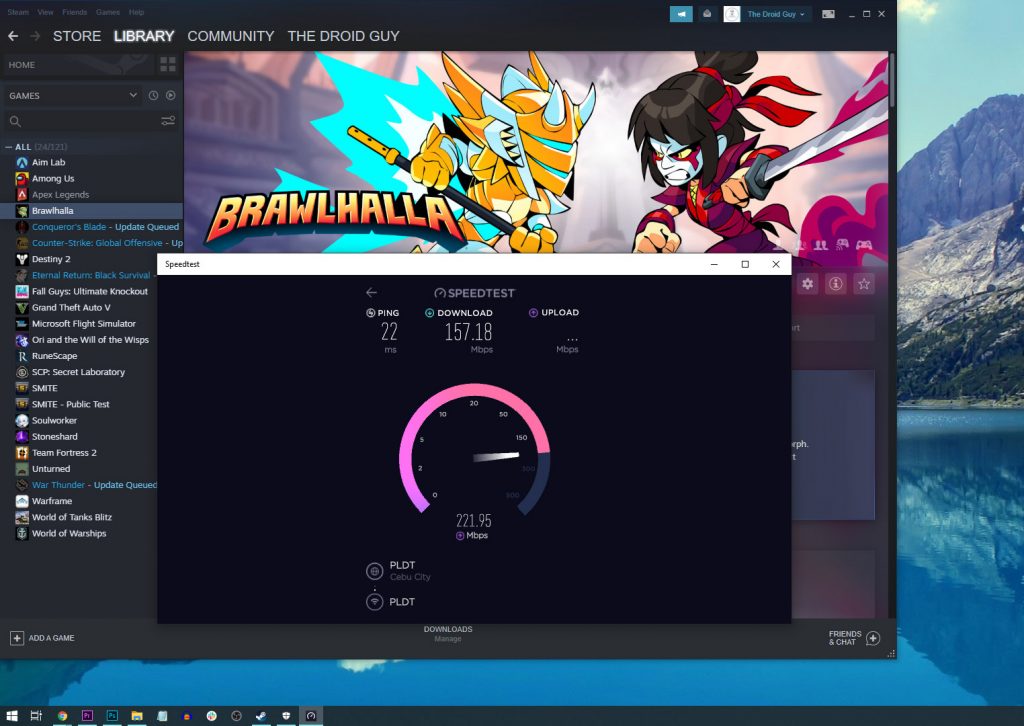Image resolution: width=1024 pixels, height=726 pixels.
Task: Open the Steam inbox envelope icon
Action: (707, 14)
